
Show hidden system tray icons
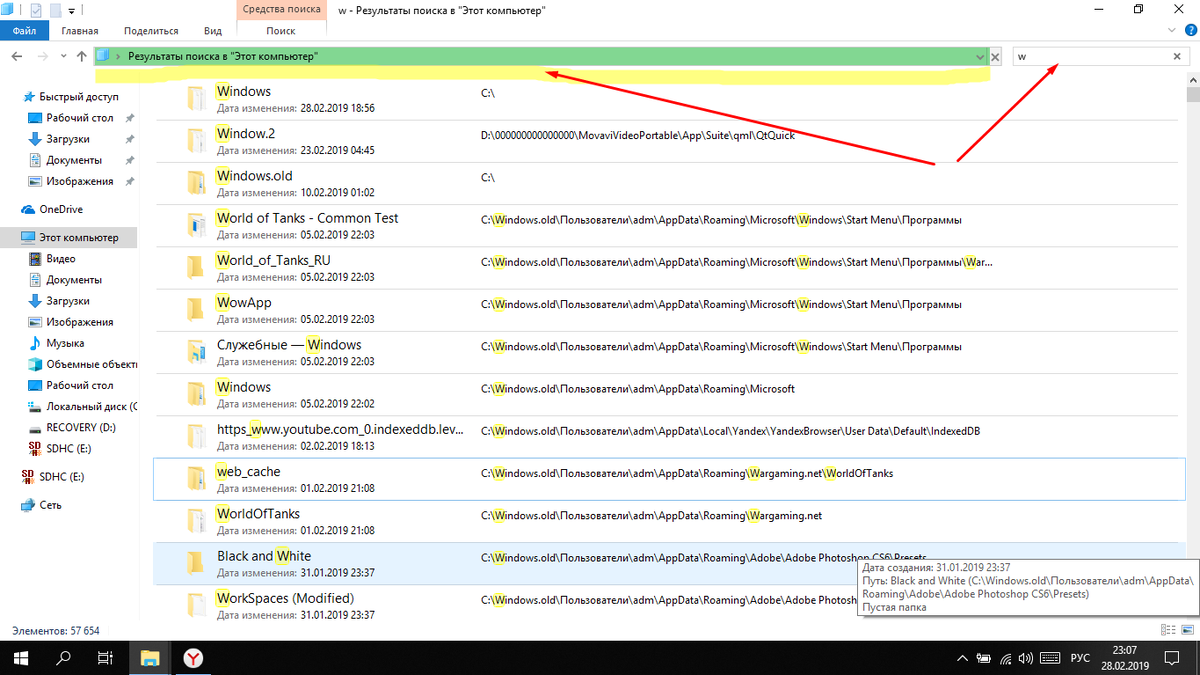(961, 658)
